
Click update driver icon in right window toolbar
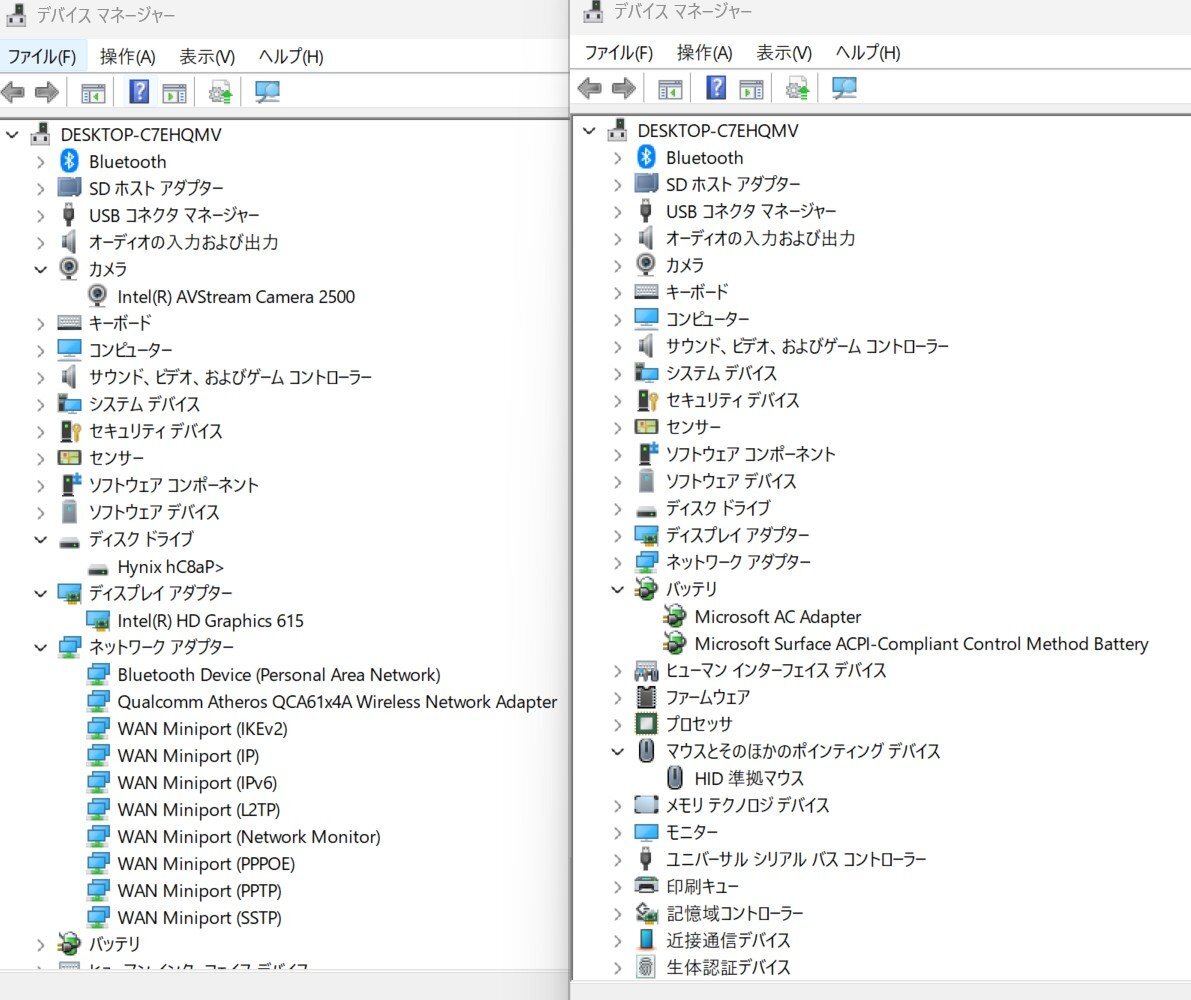pyautogui.click(x=798, y=89)
